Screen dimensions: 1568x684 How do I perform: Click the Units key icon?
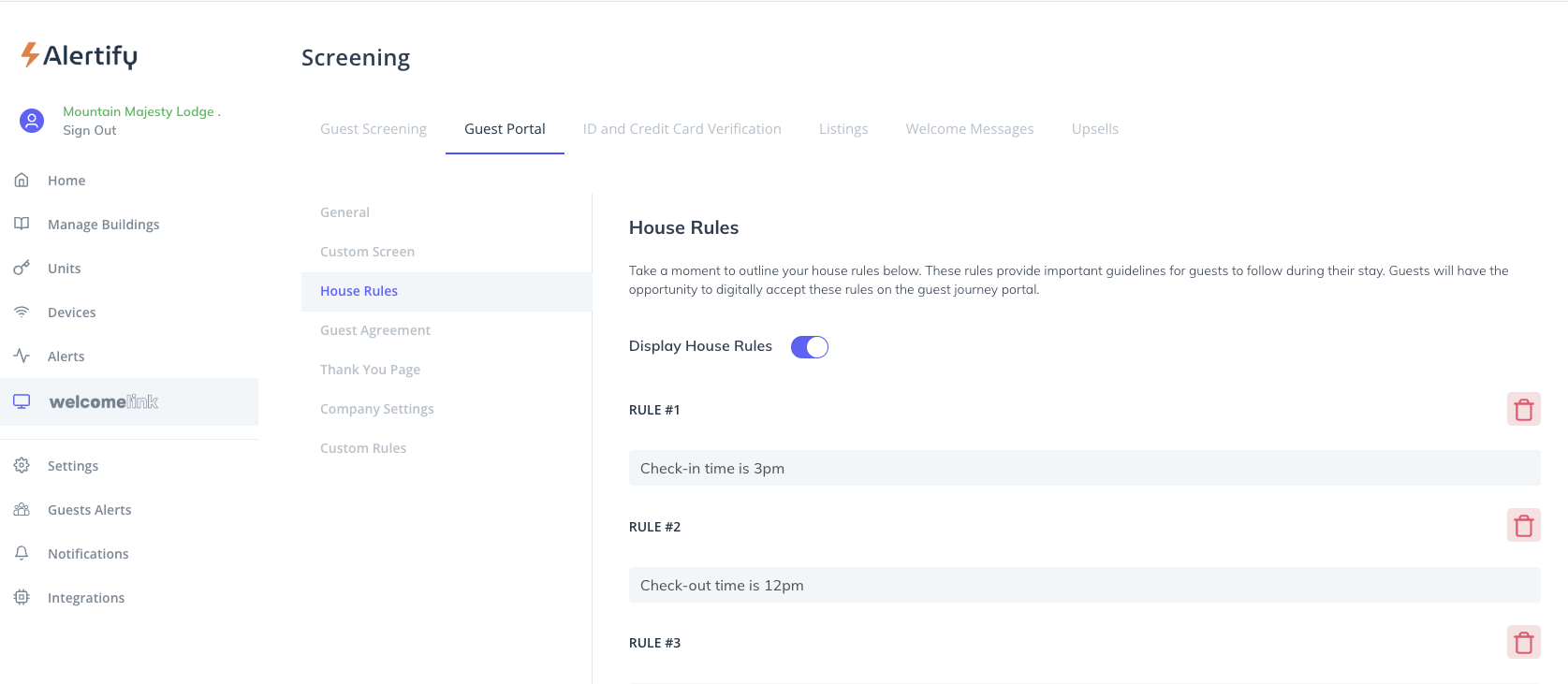(22, 269)
